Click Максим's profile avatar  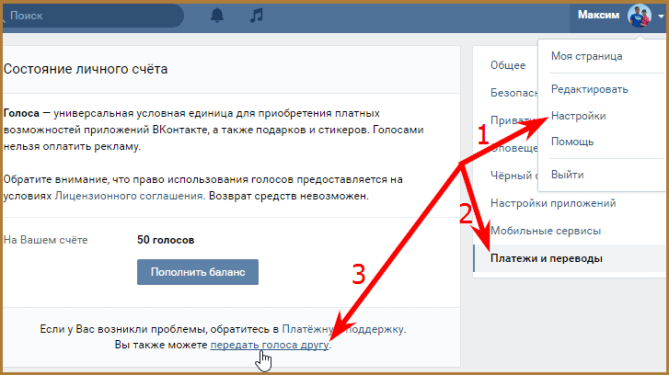639,16
